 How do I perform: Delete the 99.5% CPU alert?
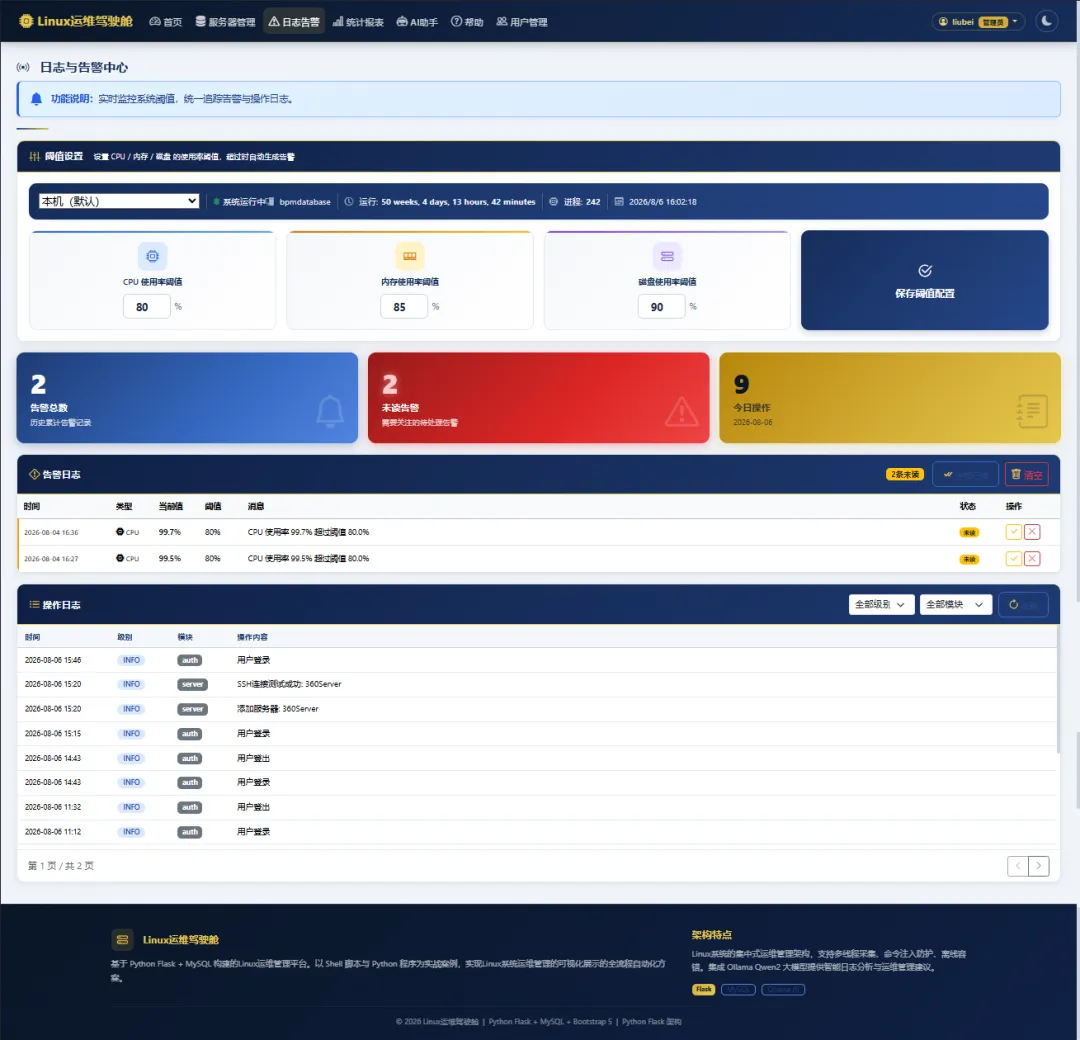[1032, 559]
